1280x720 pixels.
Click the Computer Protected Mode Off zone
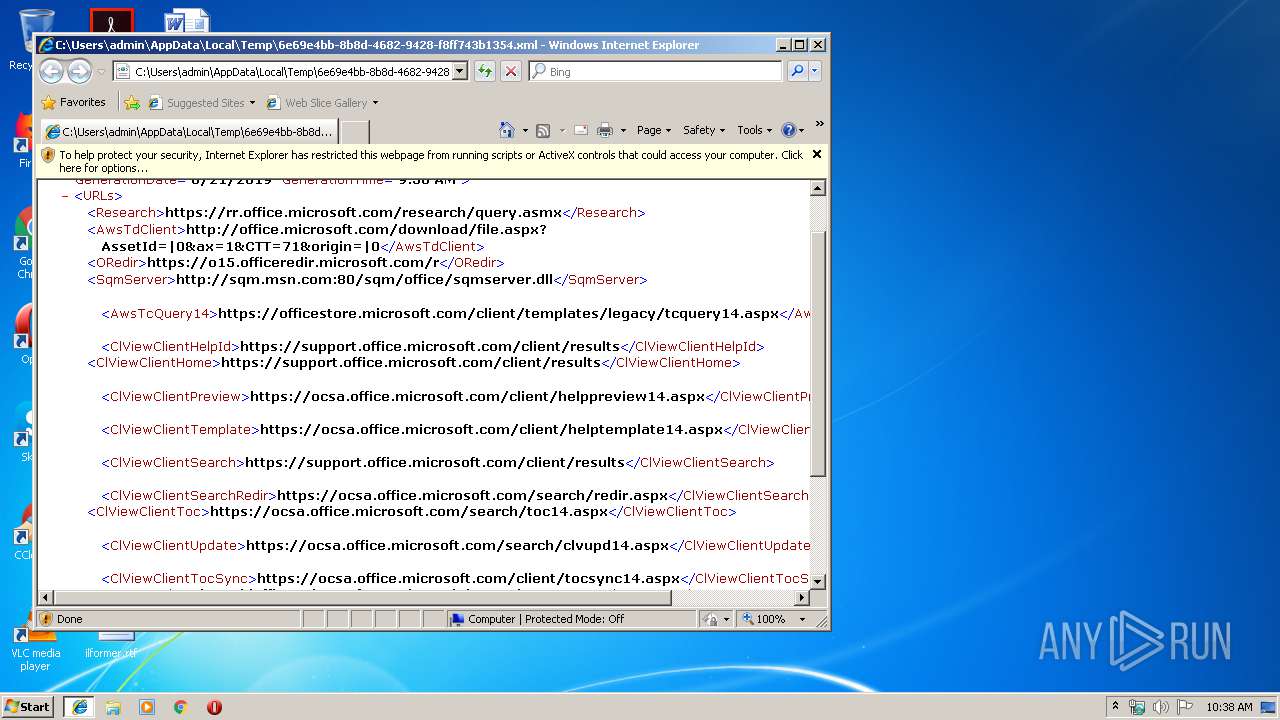pyautogui.click(x=571, y=619)
